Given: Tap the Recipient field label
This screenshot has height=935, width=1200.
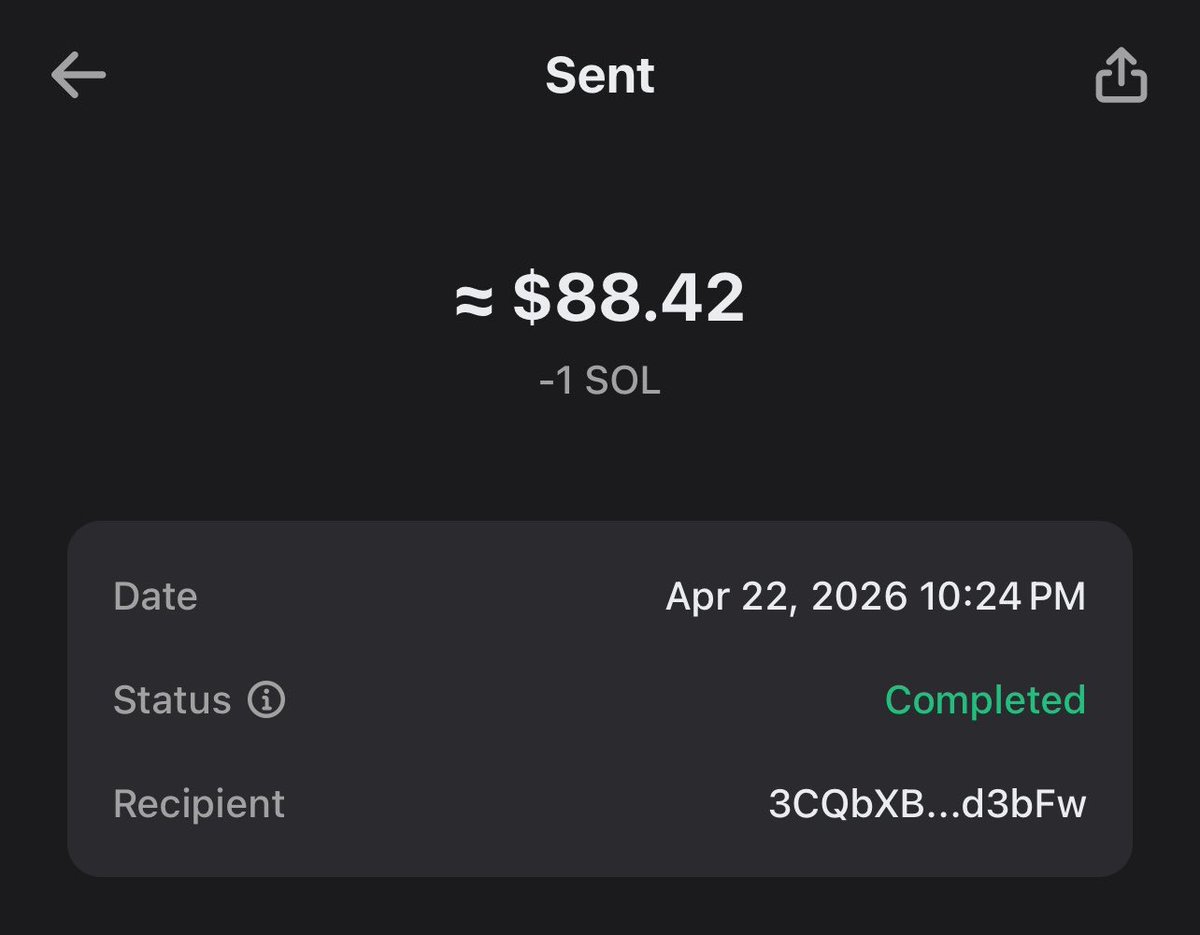Looking at the screenshot, I should click(199, 804).
